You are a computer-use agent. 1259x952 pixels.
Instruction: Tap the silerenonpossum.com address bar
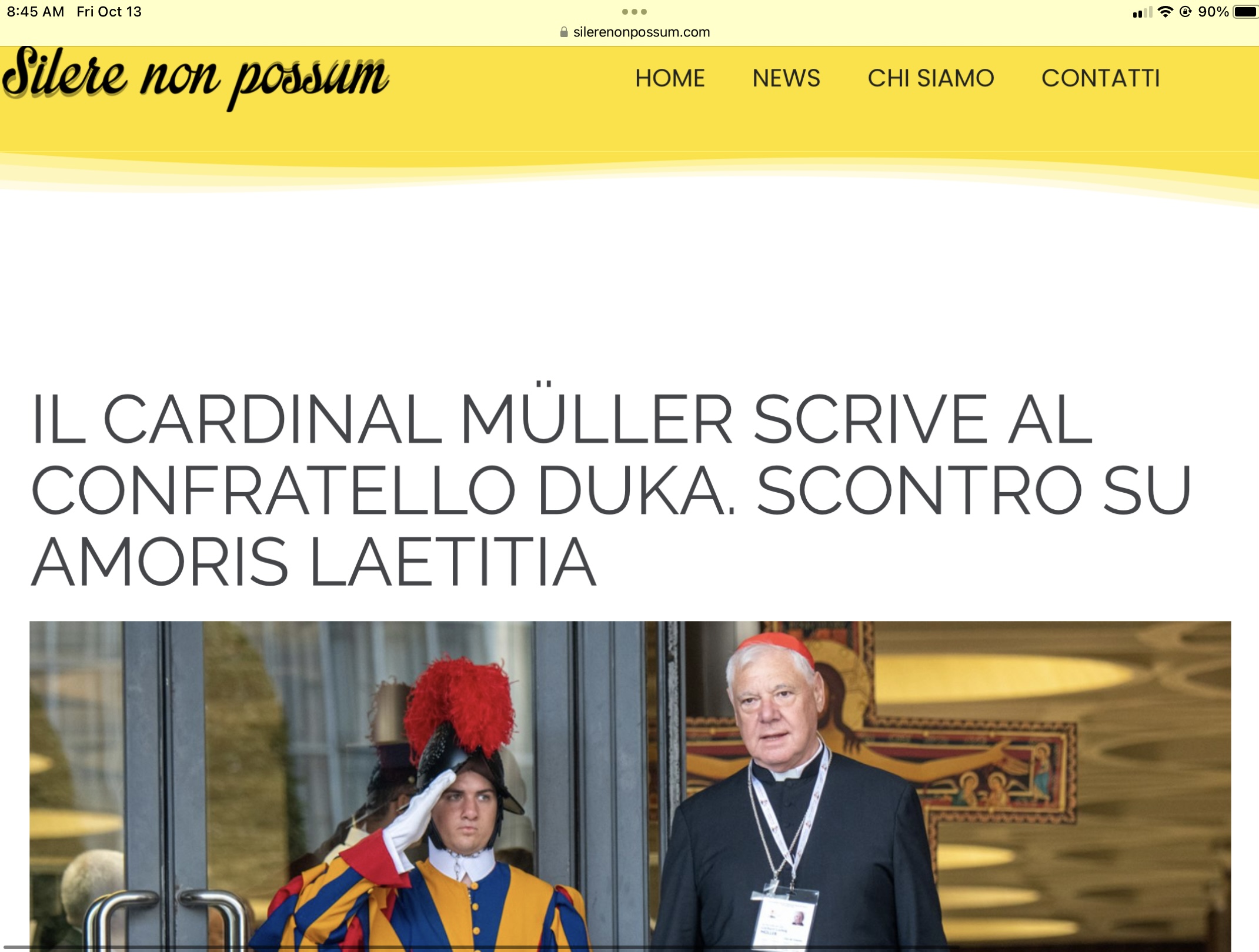pyautogui.click(x=635, y=32)
